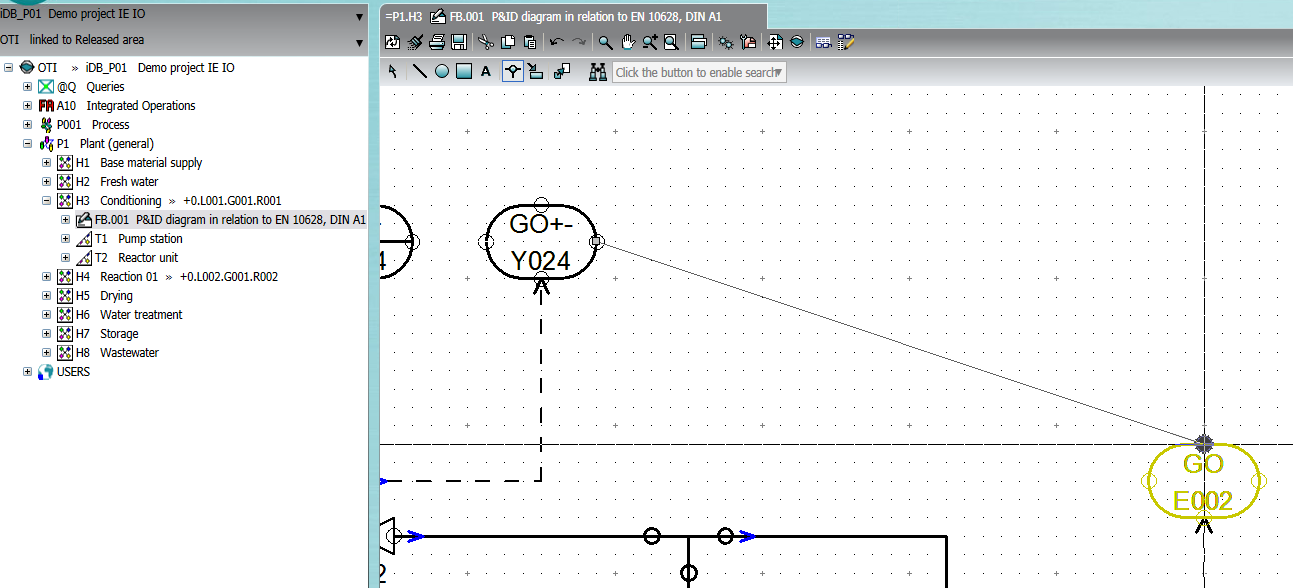
Task: Select the Circle drawing tool
Action: pos(441,72)
